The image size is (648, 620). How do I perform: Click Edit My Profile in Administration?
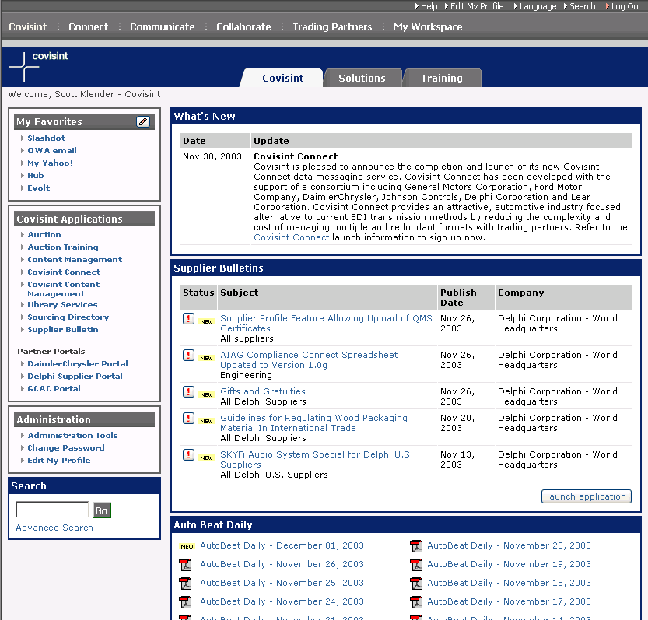[59, 460]
